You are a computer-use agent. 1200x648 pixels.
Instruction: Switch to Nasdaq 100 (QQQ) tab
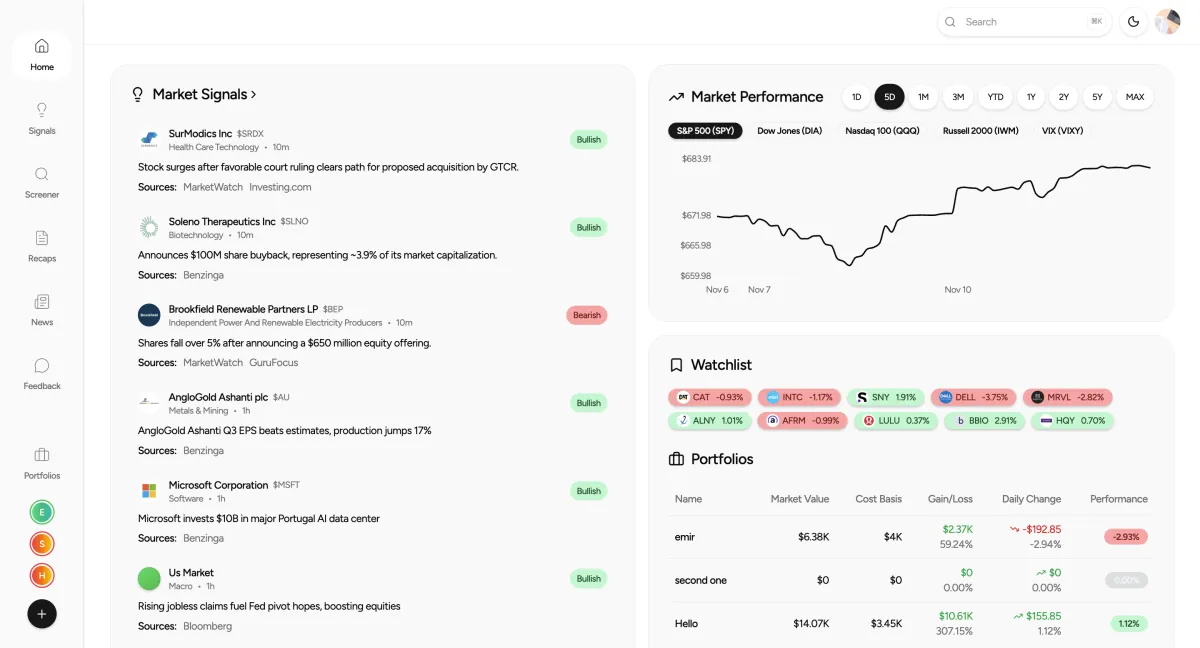pos(881,131)
